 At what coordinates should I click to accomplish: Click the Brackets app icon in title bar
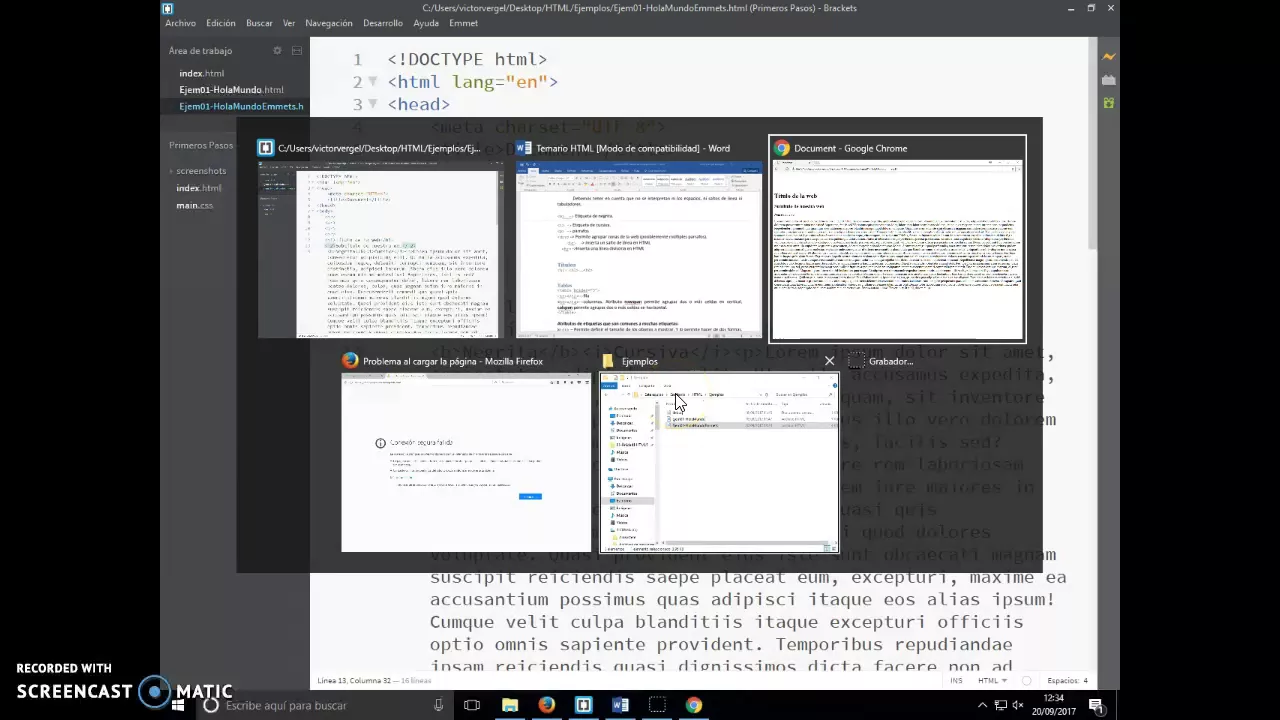(168, 8)
